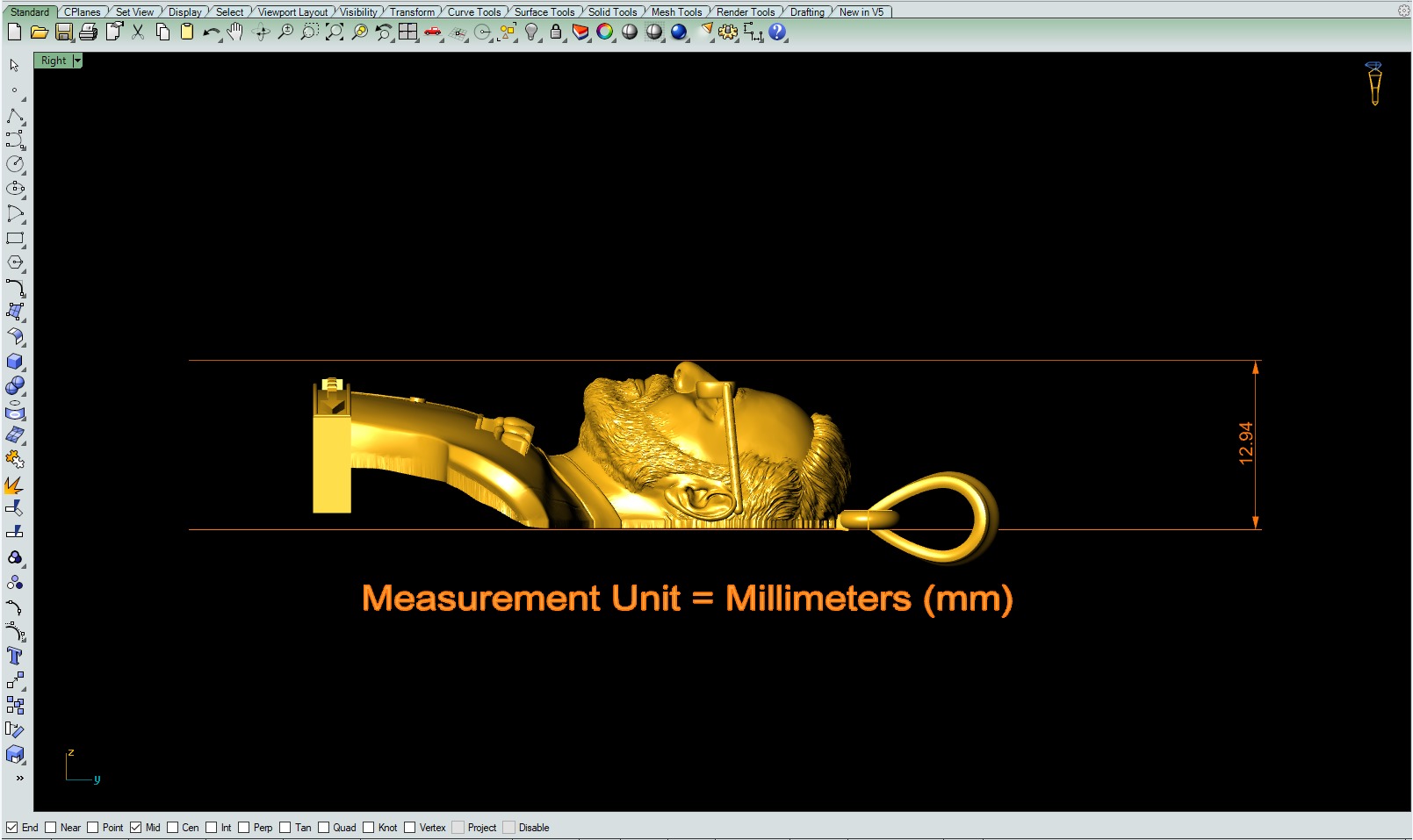The image size is (1413, 840).
Task: Toggle the Mid osnap checkbox
Action: point(135,828)
